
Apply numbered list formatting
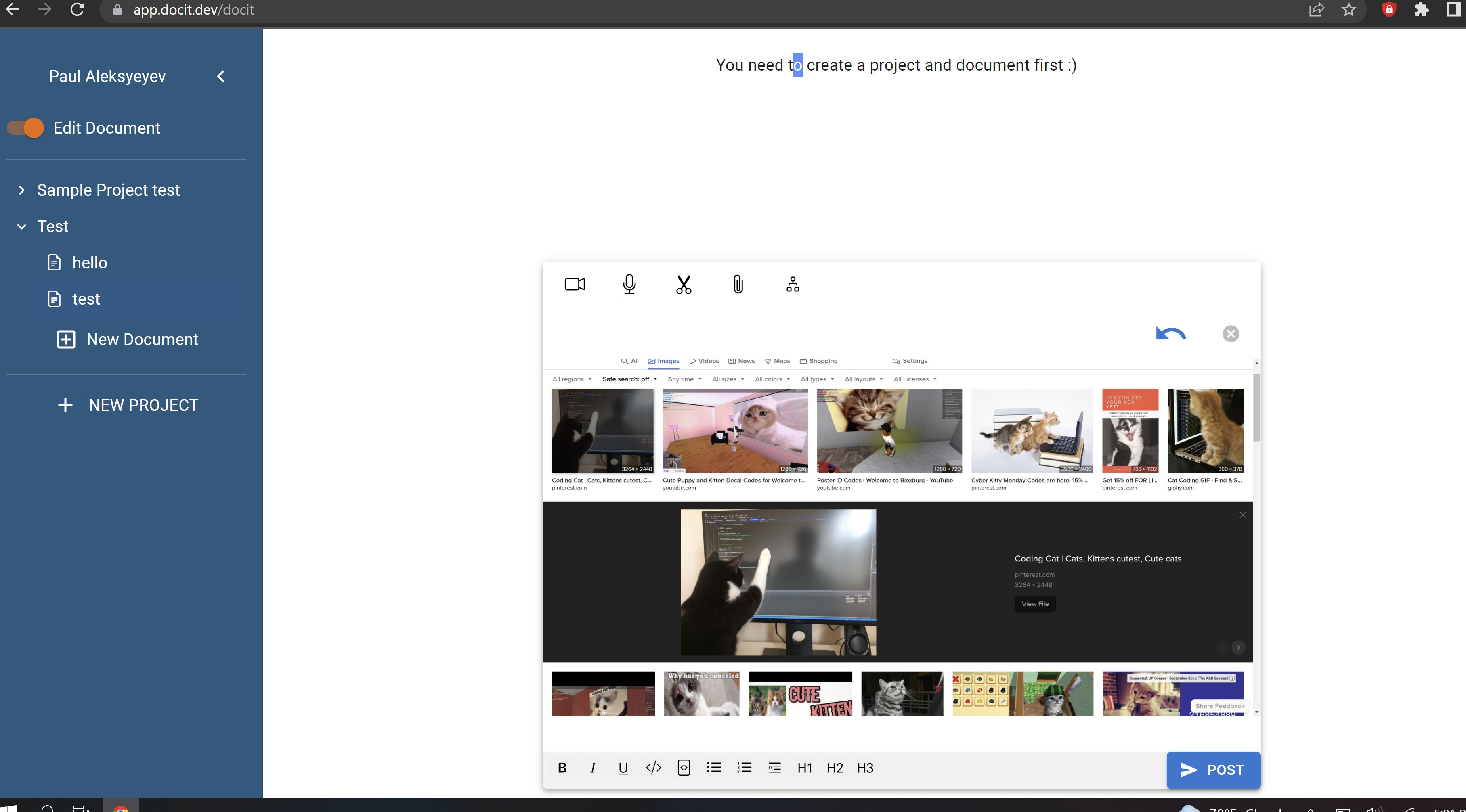coord(745,768)
